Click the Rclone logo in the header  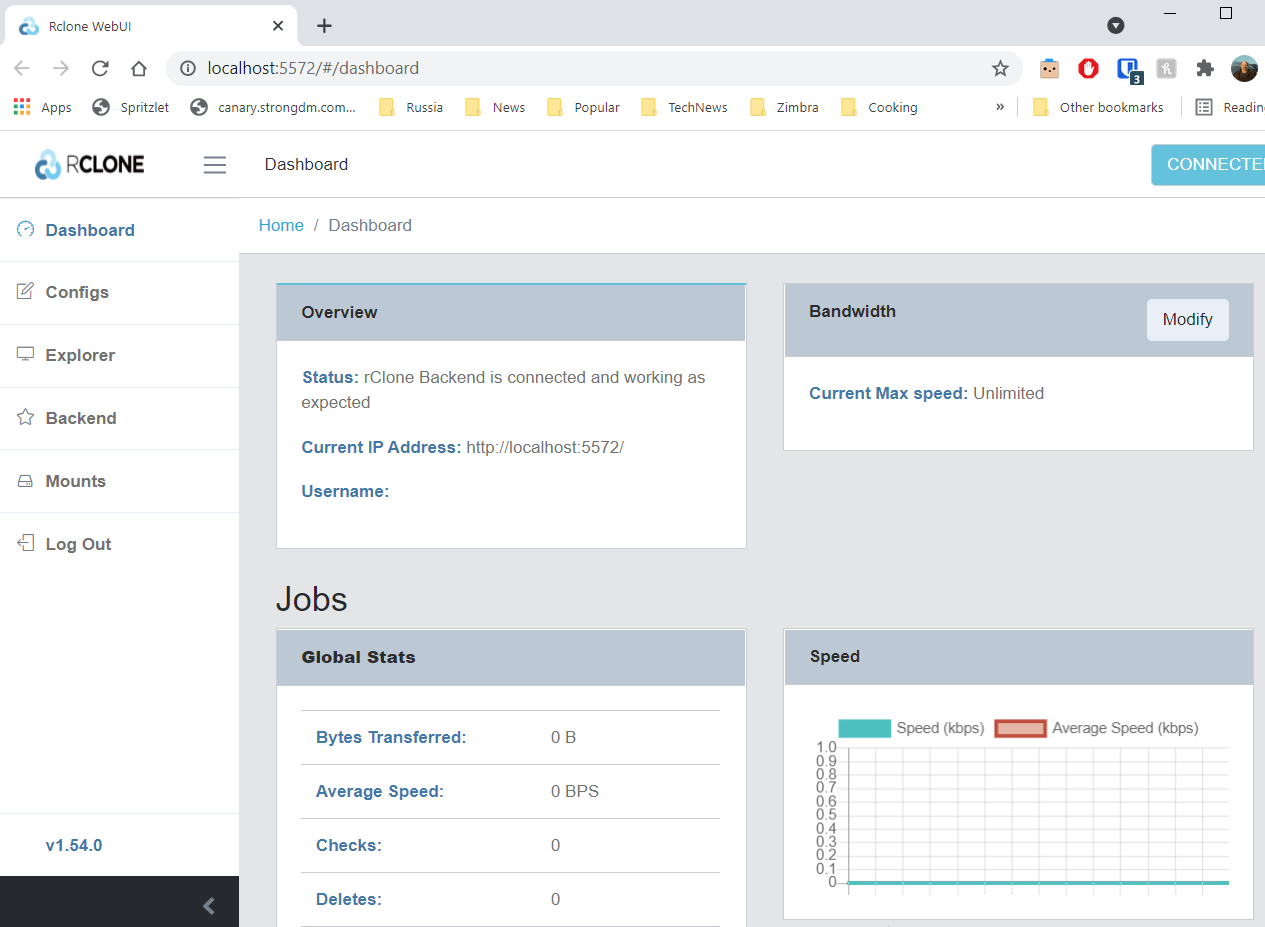(x=89, y=164)
